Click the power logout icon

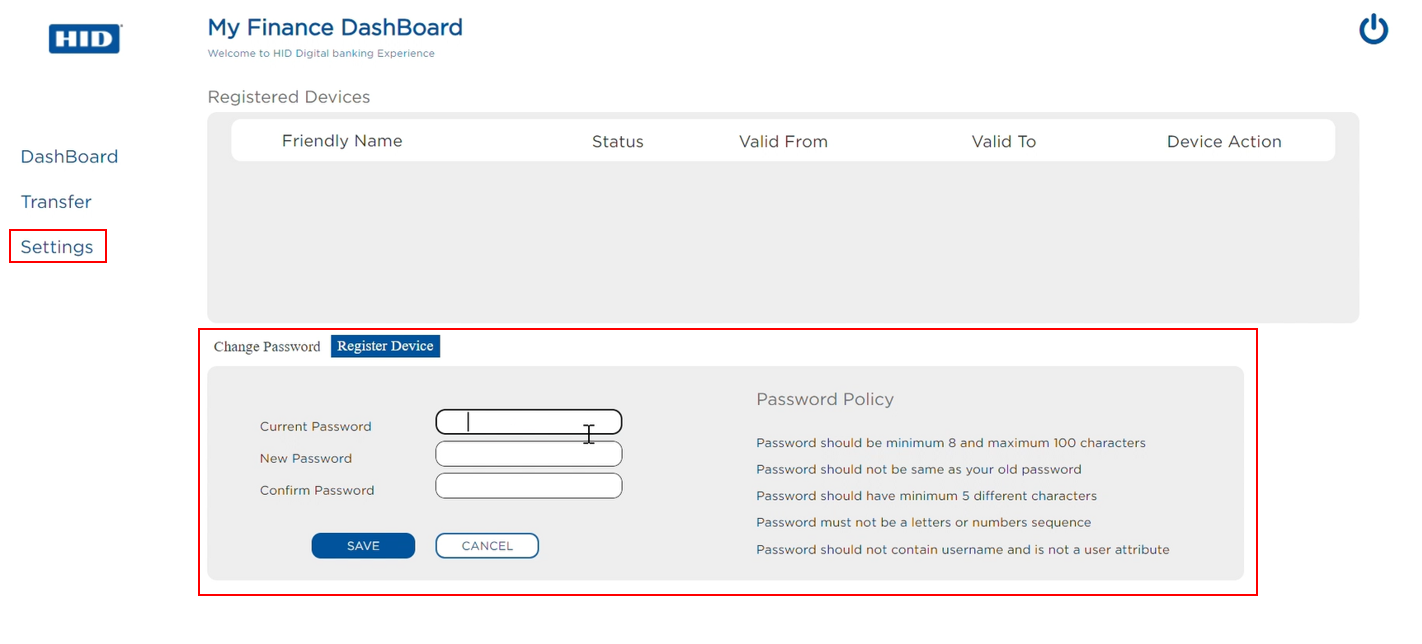coord(1373,29)
